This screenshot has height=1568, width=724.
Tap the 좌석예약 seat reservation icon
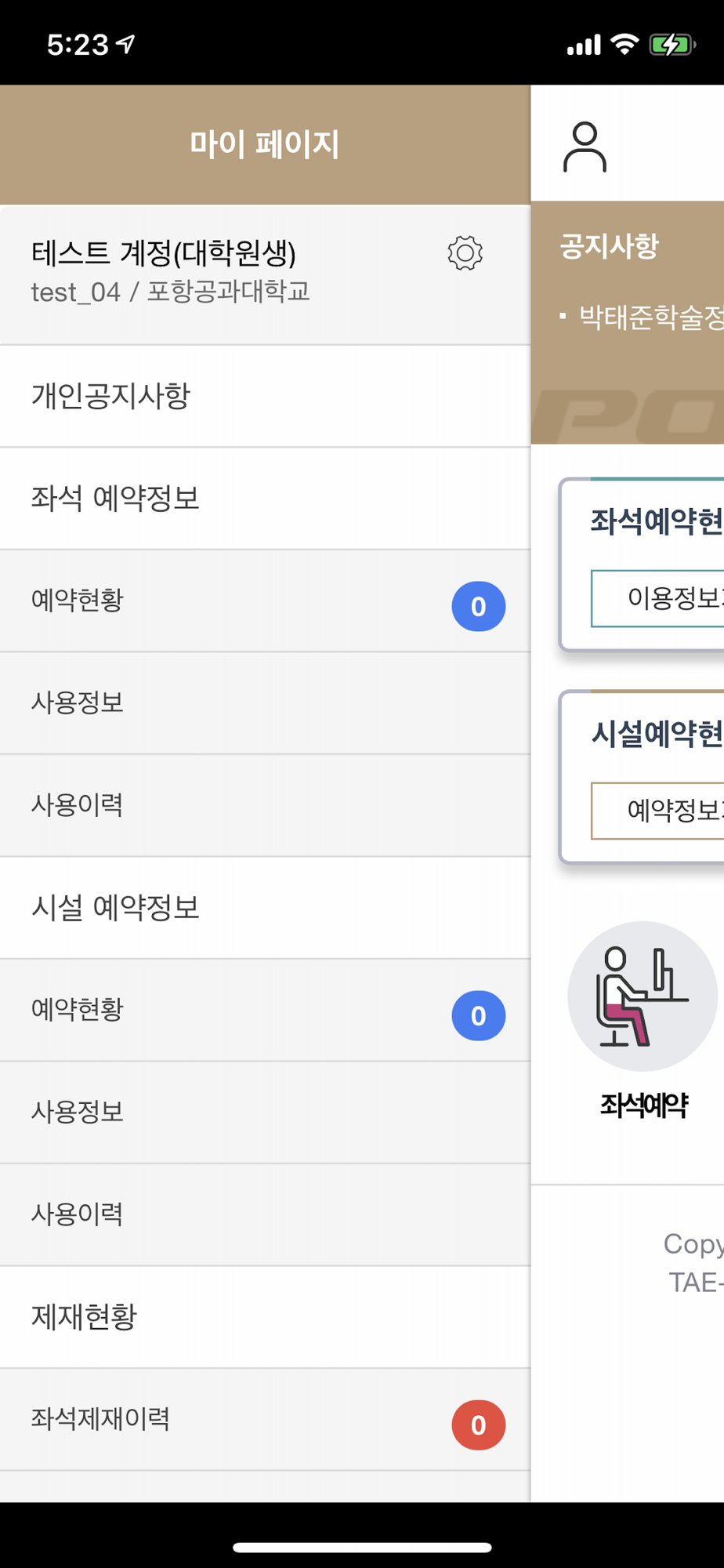coord(643,996)
